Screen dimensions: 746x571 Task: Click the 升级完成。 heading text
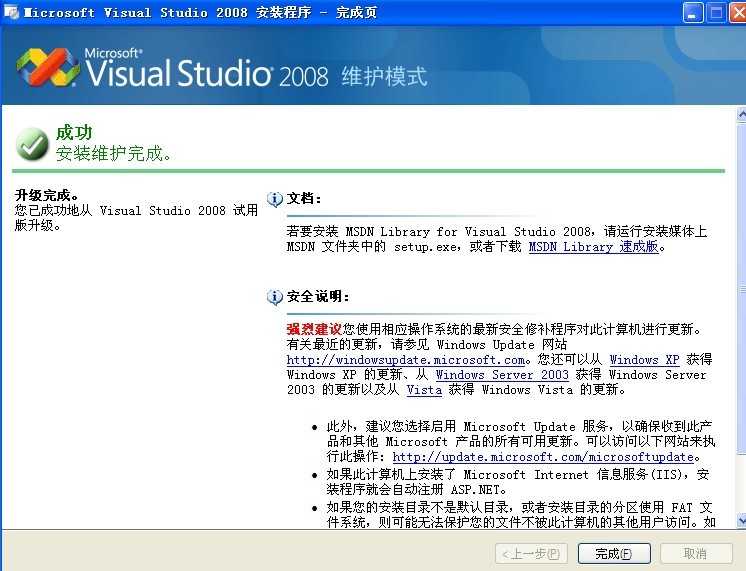click(47, 195)
